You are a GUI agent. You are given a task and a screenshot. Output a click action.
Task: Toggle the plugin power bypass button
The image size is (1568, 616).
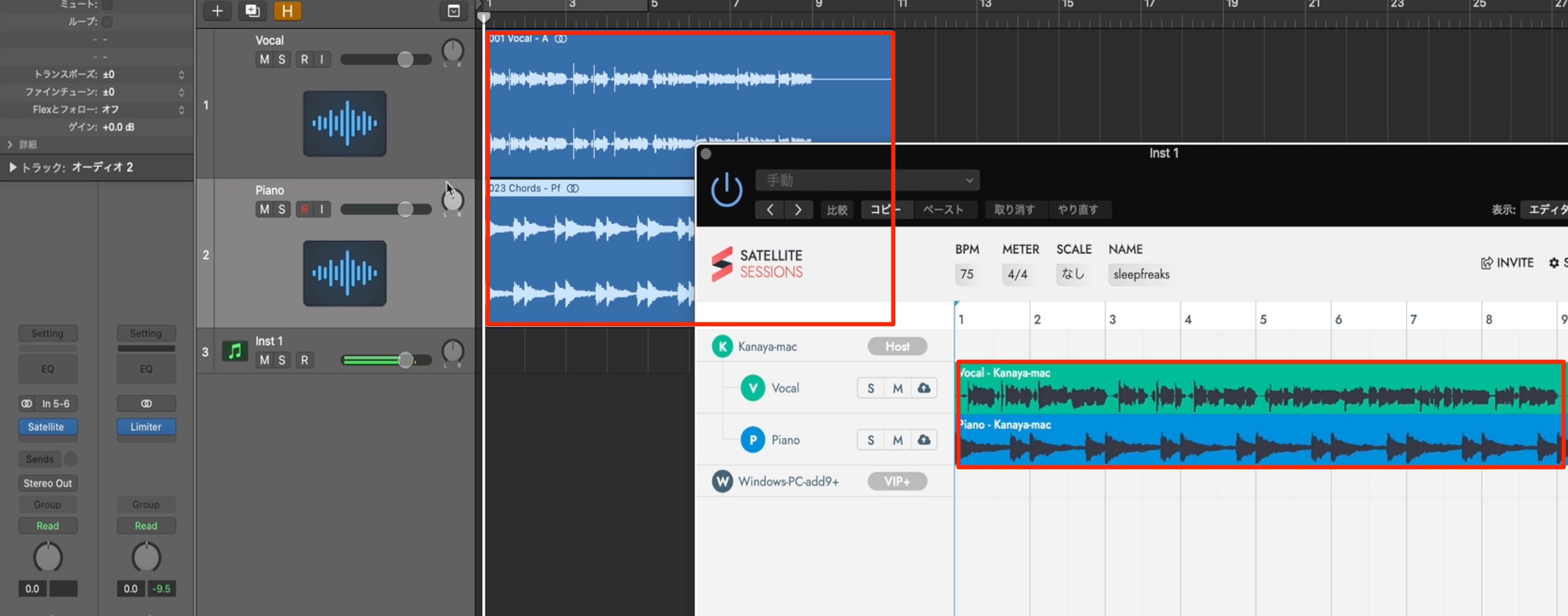click(x=727, y=190)
